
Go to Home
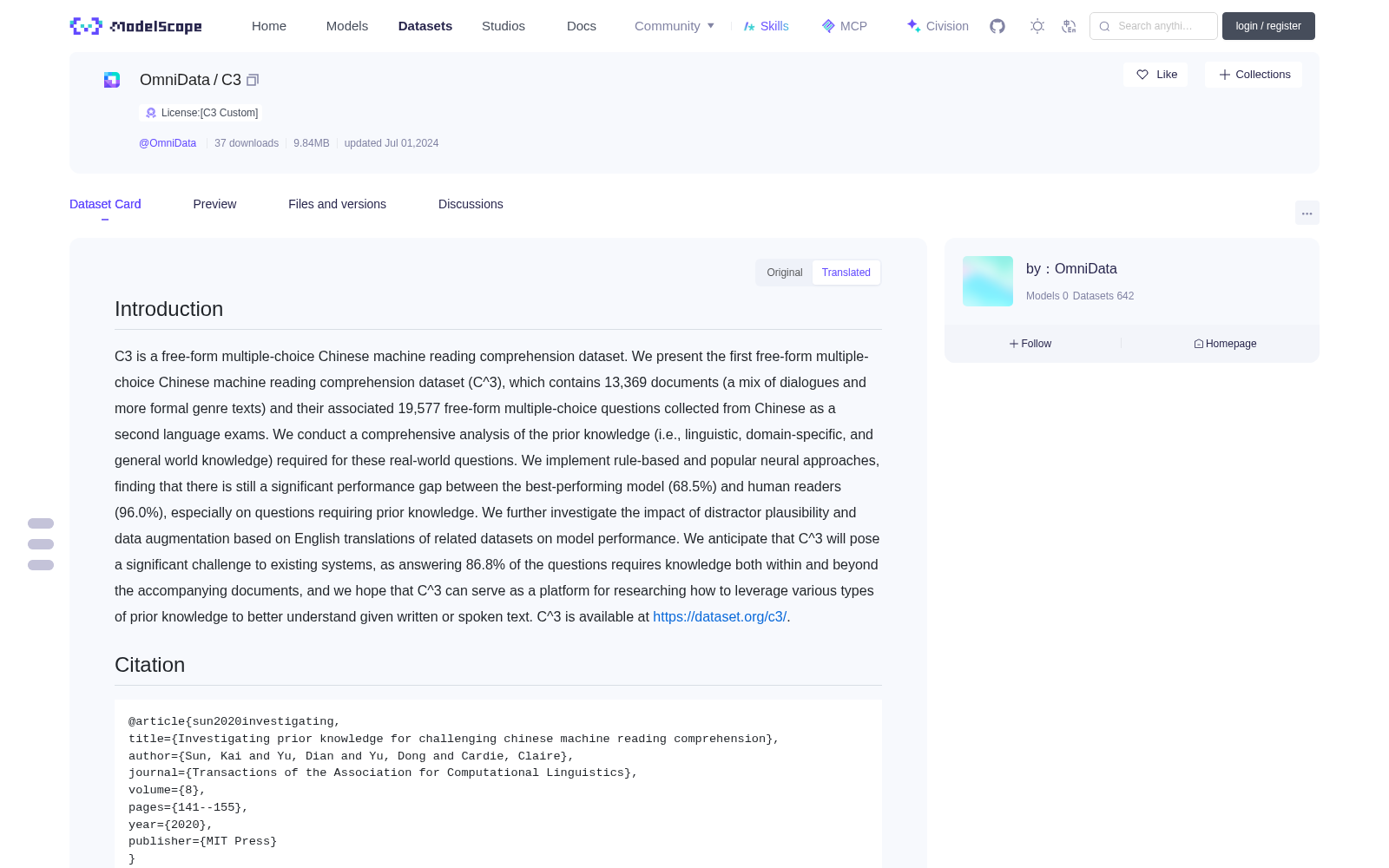tap(269, 26)
